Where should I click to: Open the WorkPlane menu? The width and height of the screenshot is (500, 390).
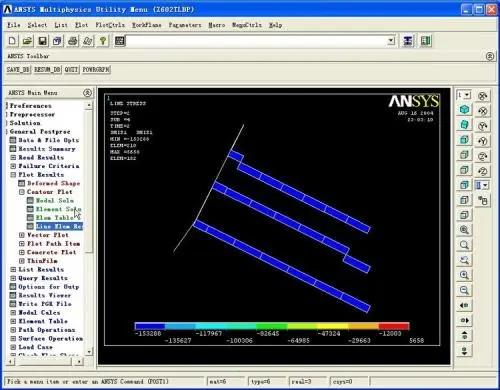[146, 25]
